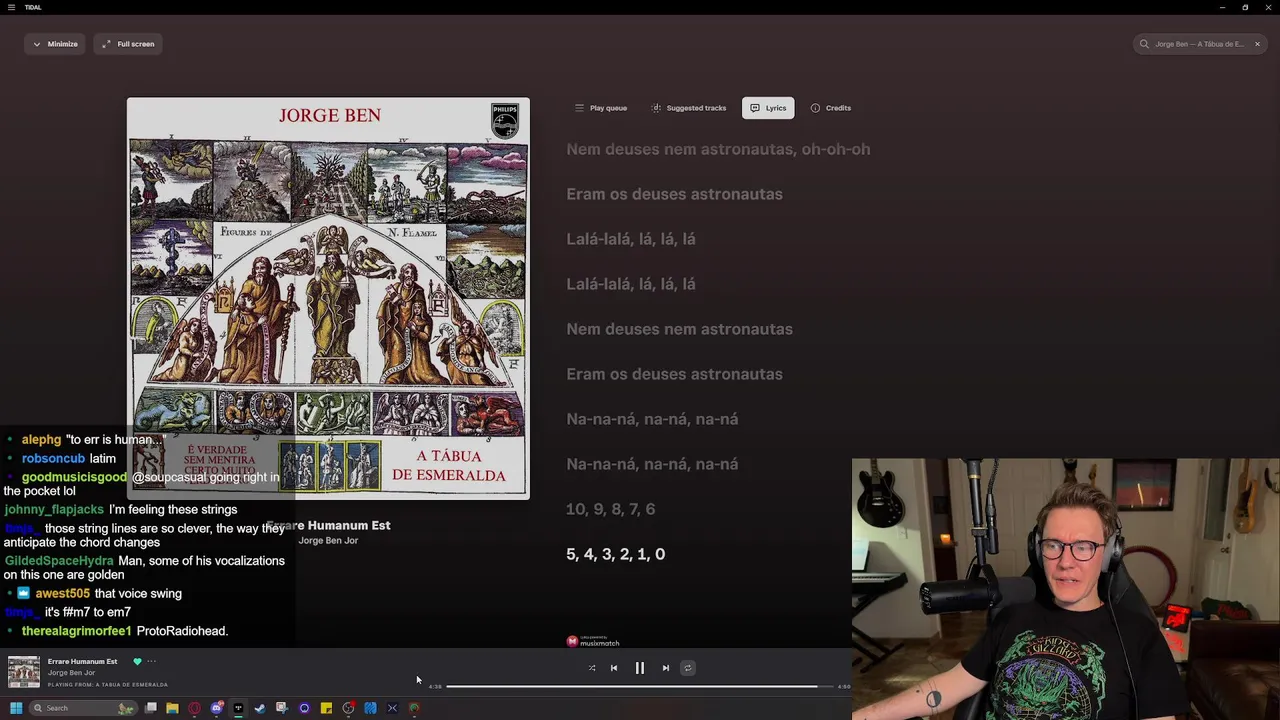1280x720 pixels.
Task: Select the Lyrics tab
Action: pos(768,108)
